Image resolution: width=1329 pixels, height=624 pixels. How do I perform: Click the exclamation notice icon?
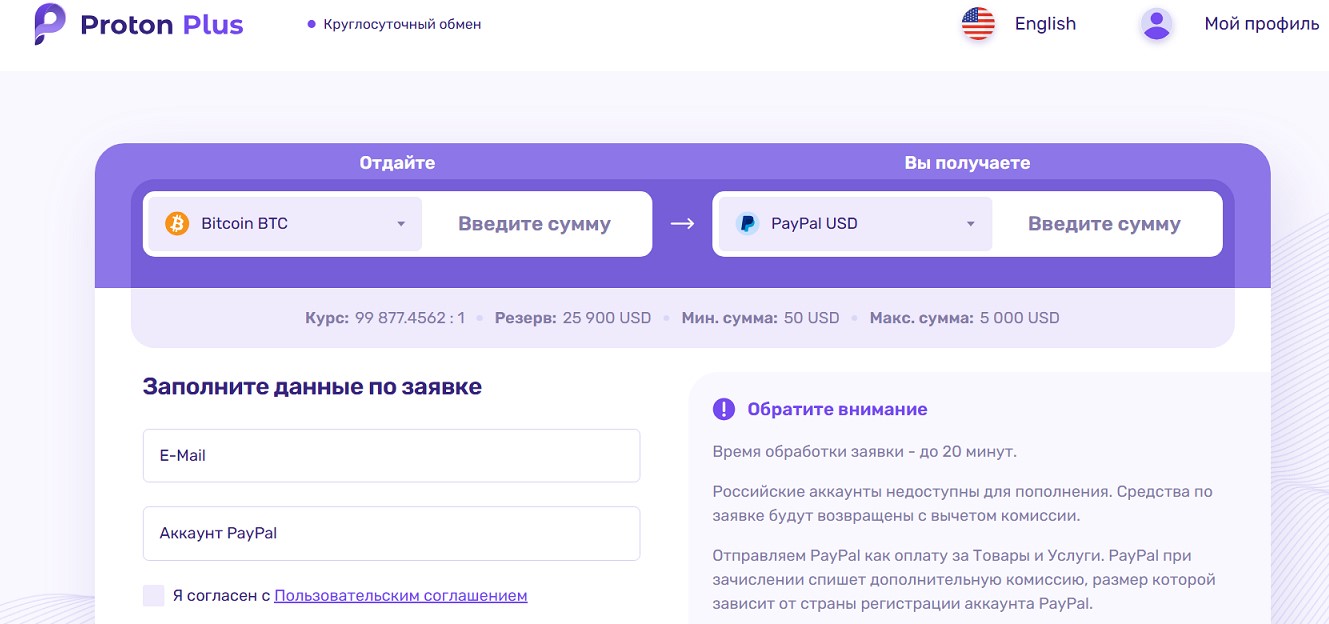723,409
